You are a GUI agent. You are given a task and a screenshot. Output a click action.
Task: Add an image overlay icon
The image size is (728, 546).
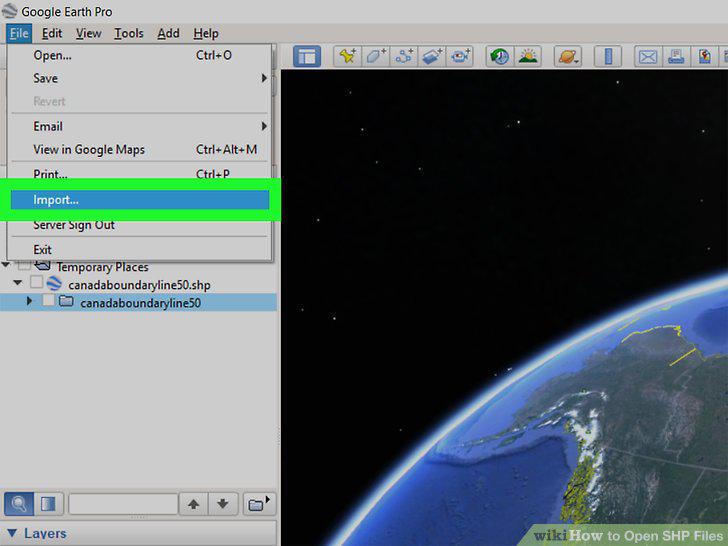tap(432, 57)
